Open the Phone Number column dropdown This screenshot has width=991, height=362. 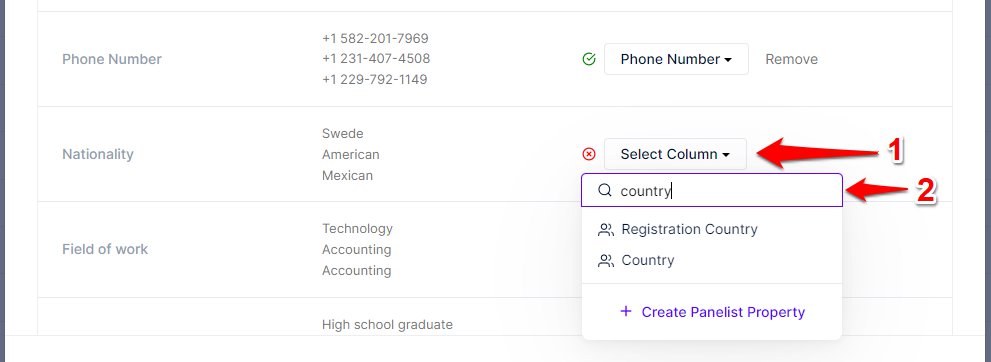tap(676, 59)
